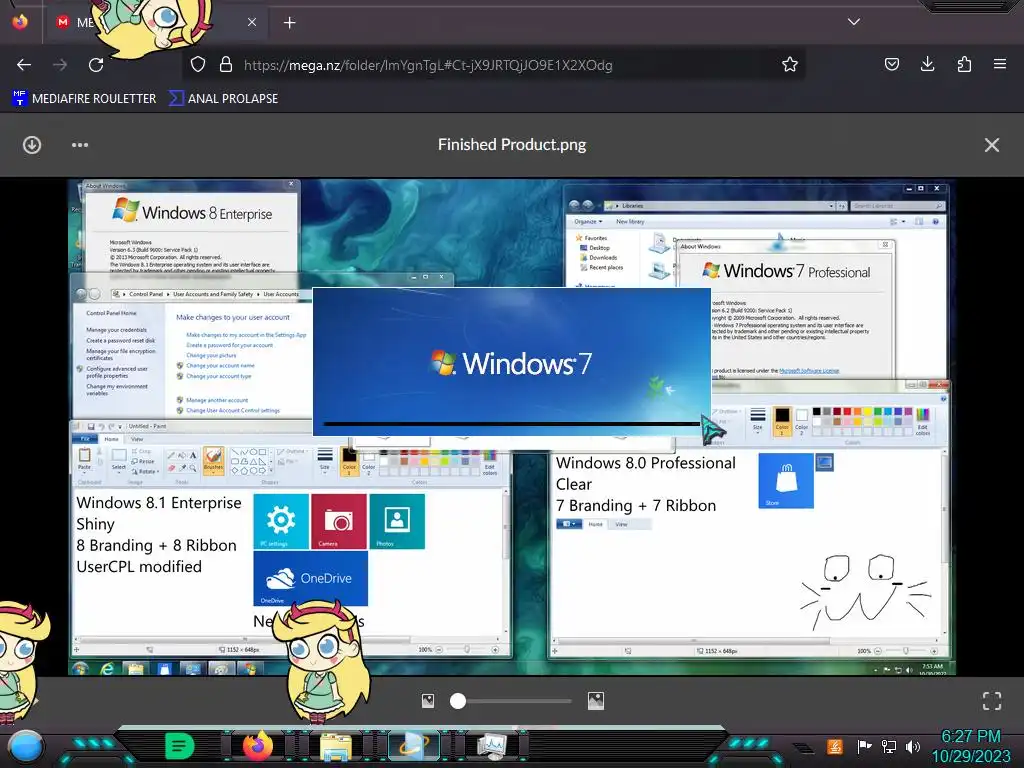
Task: Click the previewed Windows 7 screenshot image
Action: 511,427
